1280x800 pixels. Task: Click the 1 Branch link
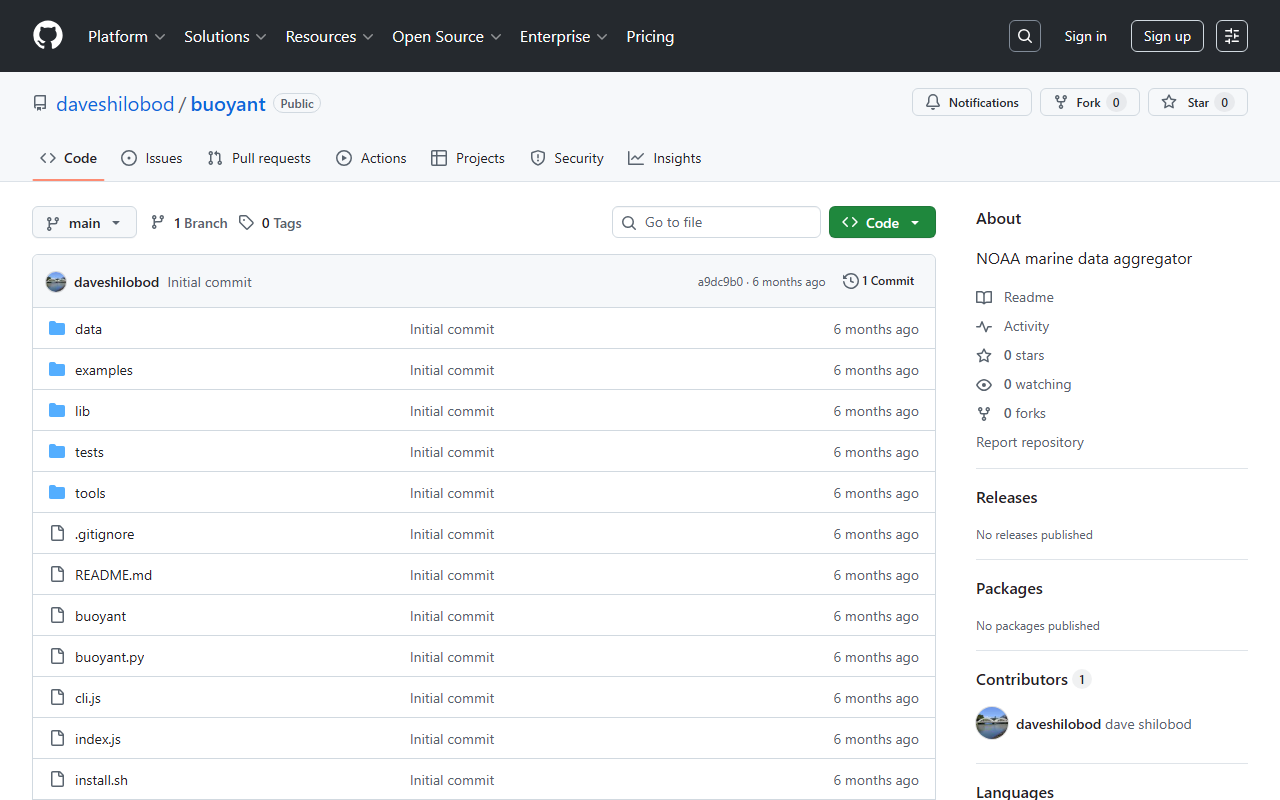(x=189, y=223)
